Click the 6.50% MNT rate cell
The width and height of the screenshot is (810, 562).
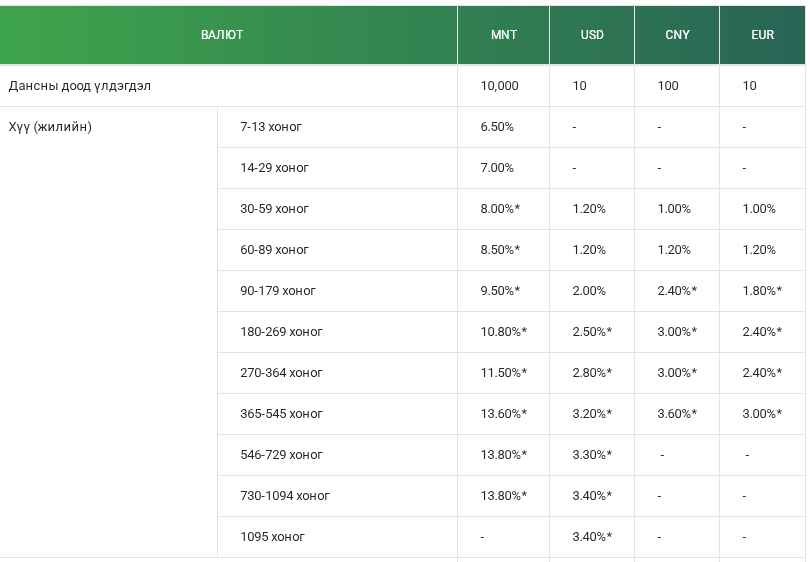[x=497, y=127]
